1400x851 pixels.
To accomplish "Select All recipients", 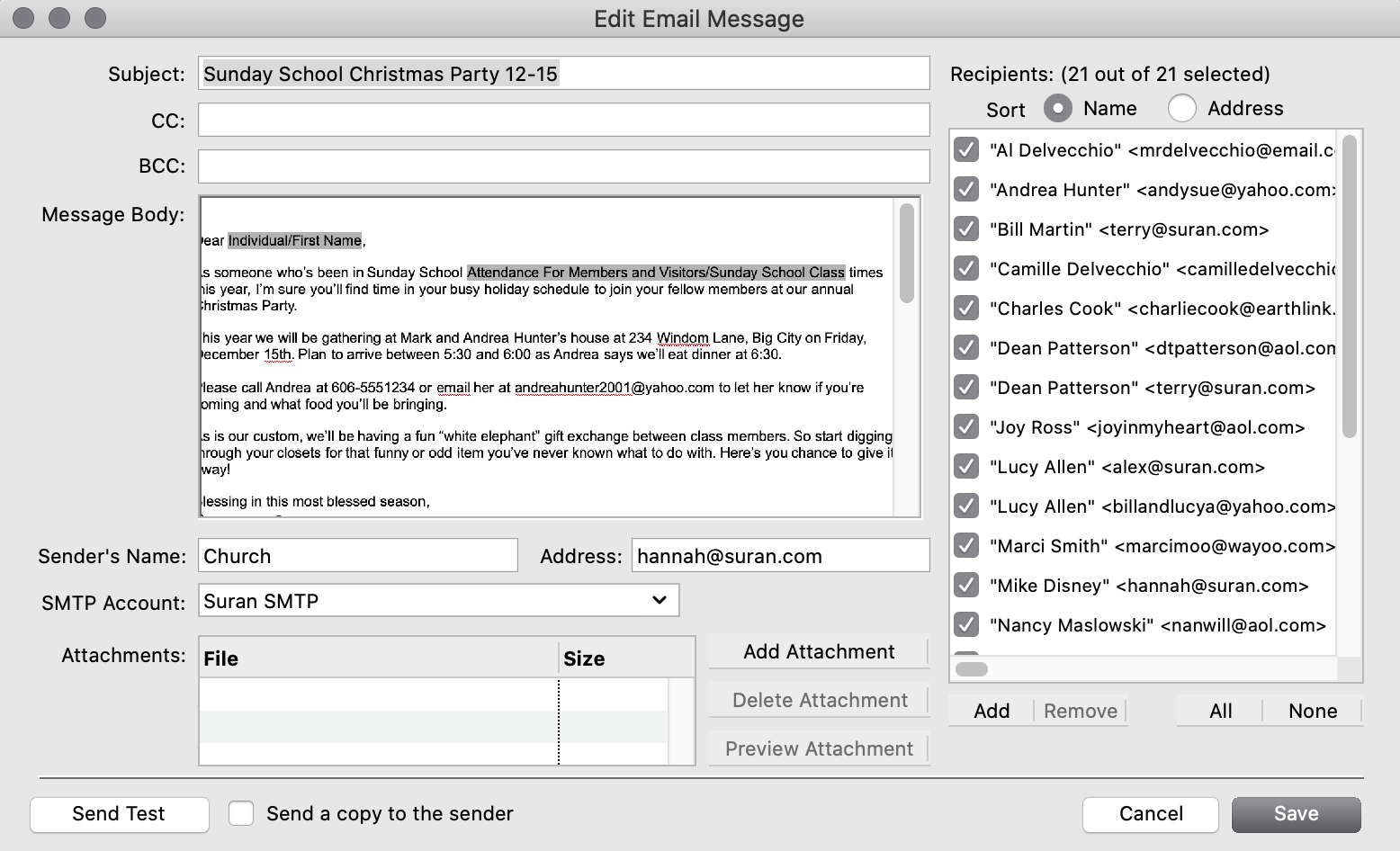I will coord(1219,711).
